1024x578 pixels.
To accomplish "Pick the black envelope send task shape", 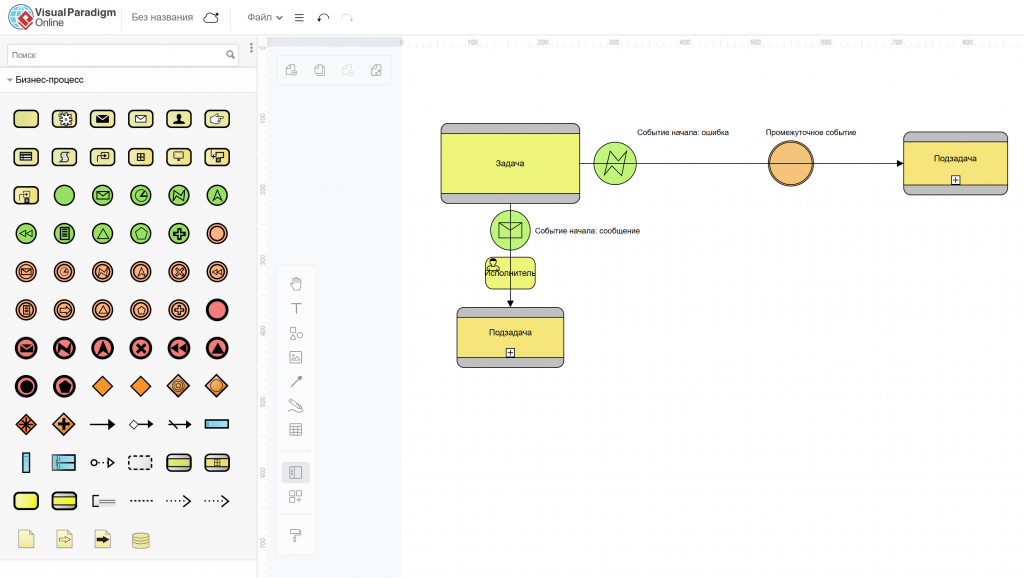I will pos(103,119).
